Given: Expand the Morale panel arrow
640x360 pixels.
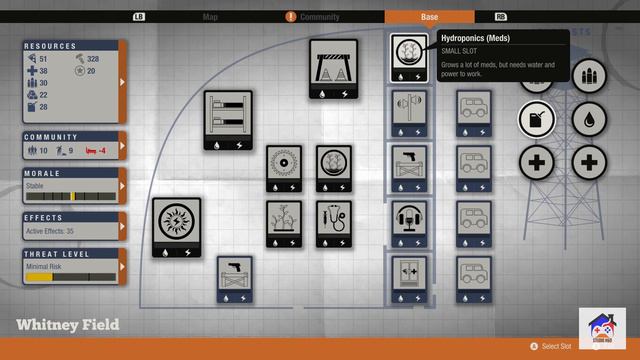Looking at the screenshot, I should click(x=122, y=186).
